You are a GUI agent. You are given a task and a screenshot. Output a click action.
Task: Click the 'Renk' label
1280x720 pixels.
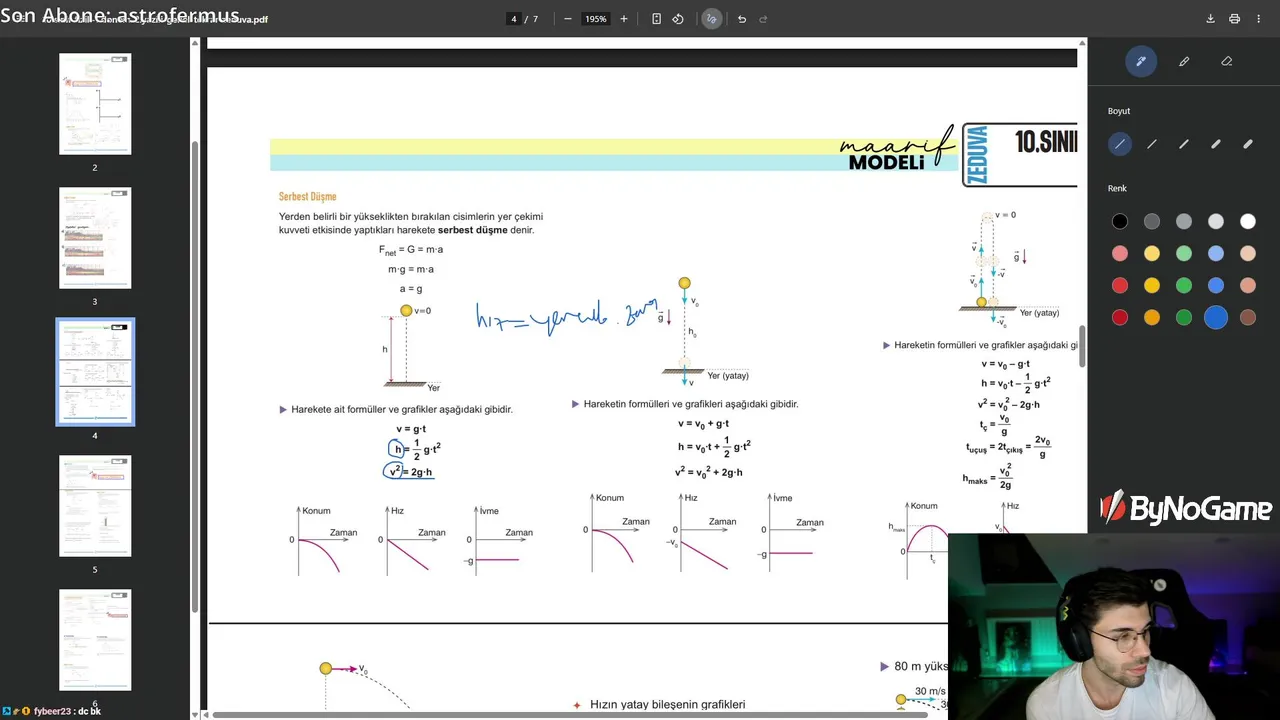point(1117,188)
